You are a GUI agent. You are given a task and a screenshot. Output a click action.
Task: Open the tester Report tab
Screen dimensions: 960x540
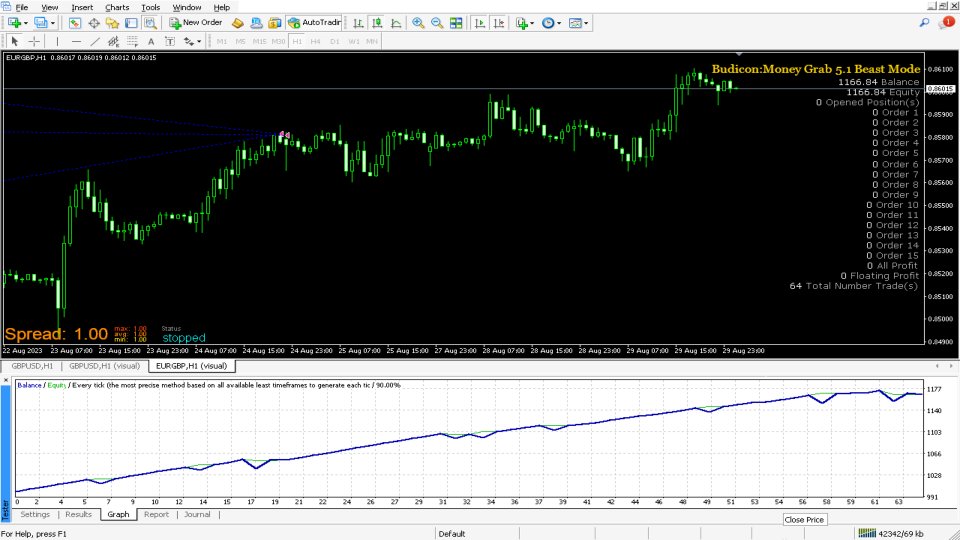point(156,514)
